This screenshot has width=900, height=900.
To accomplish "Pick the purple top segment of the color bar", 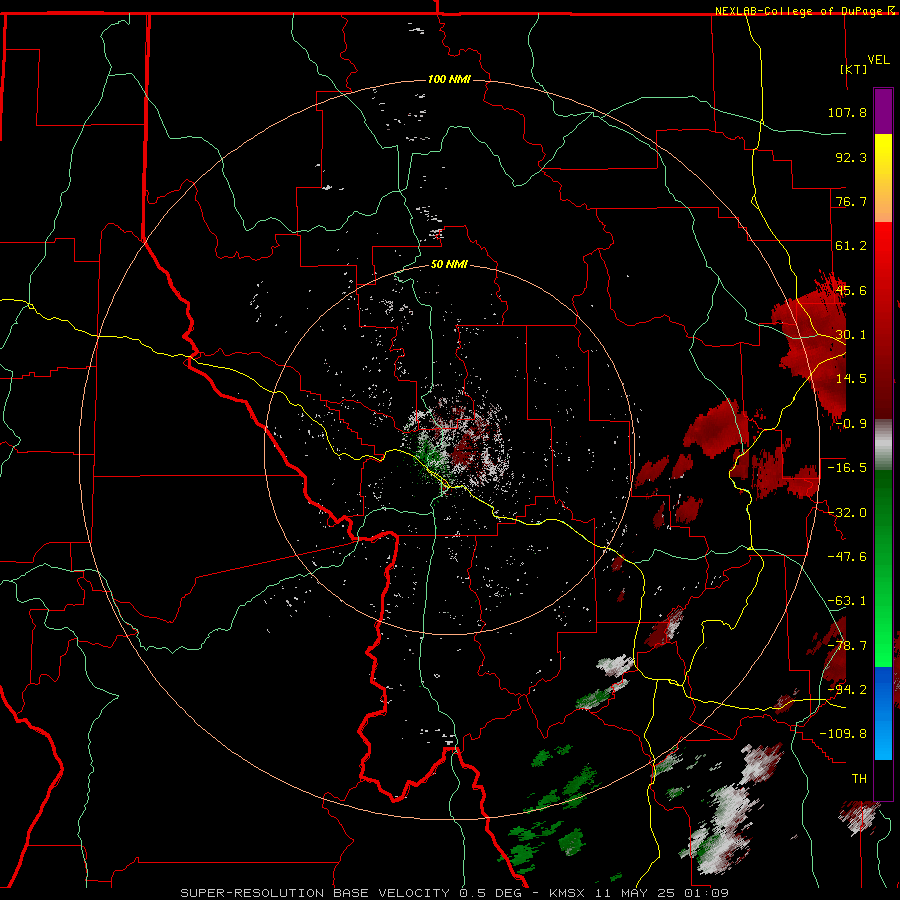I will point(883,111).
